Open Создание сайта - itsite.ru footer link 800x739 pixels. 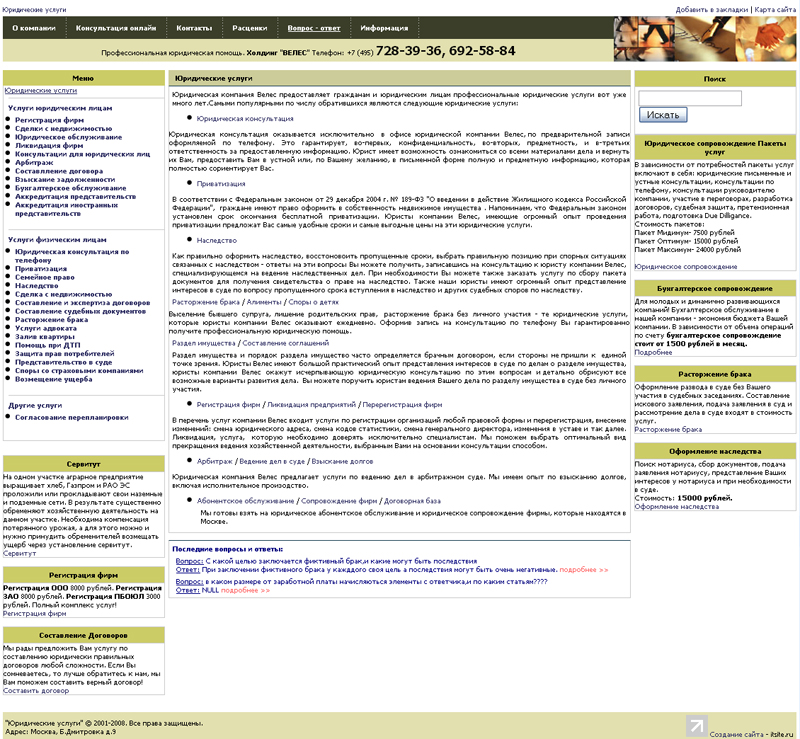752,734
